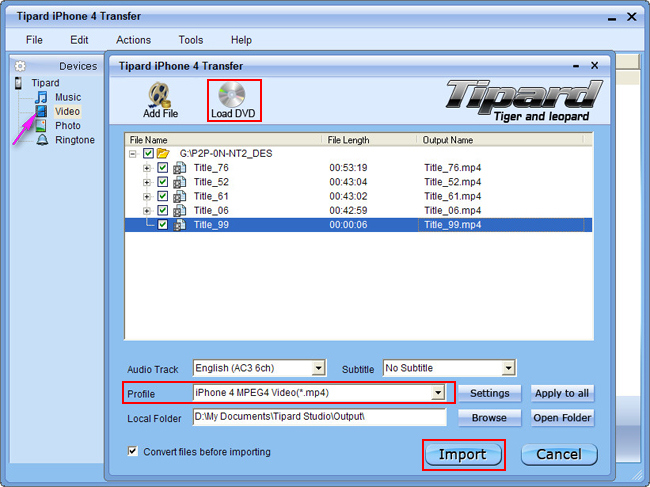This screenshot has height=487, width=650.
Task: Open the Tools menu
Action: (x=191, y=40)
